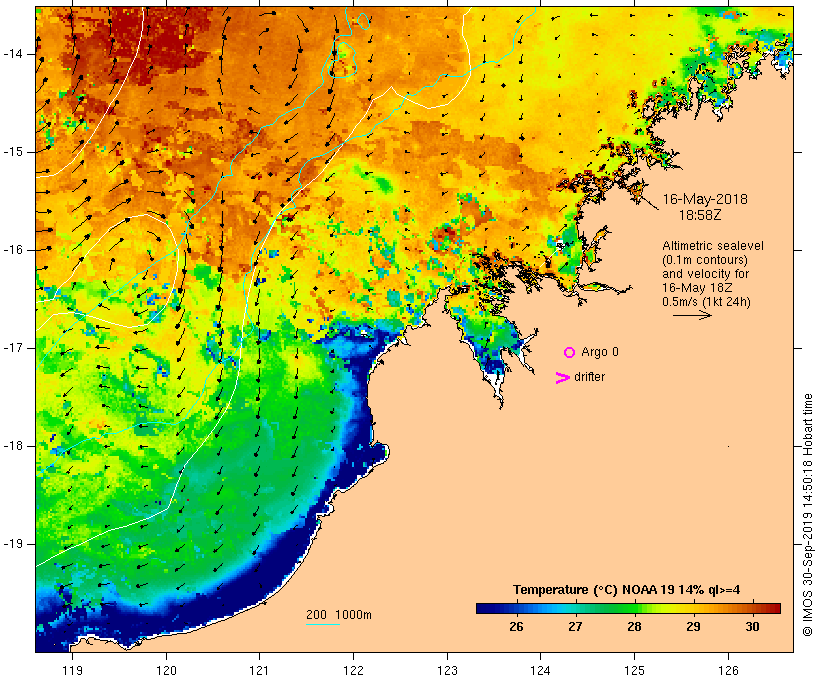Click the magenta drifter arrow symbol
This screenshot has width=820, height=680.
[x=562, y=378]
